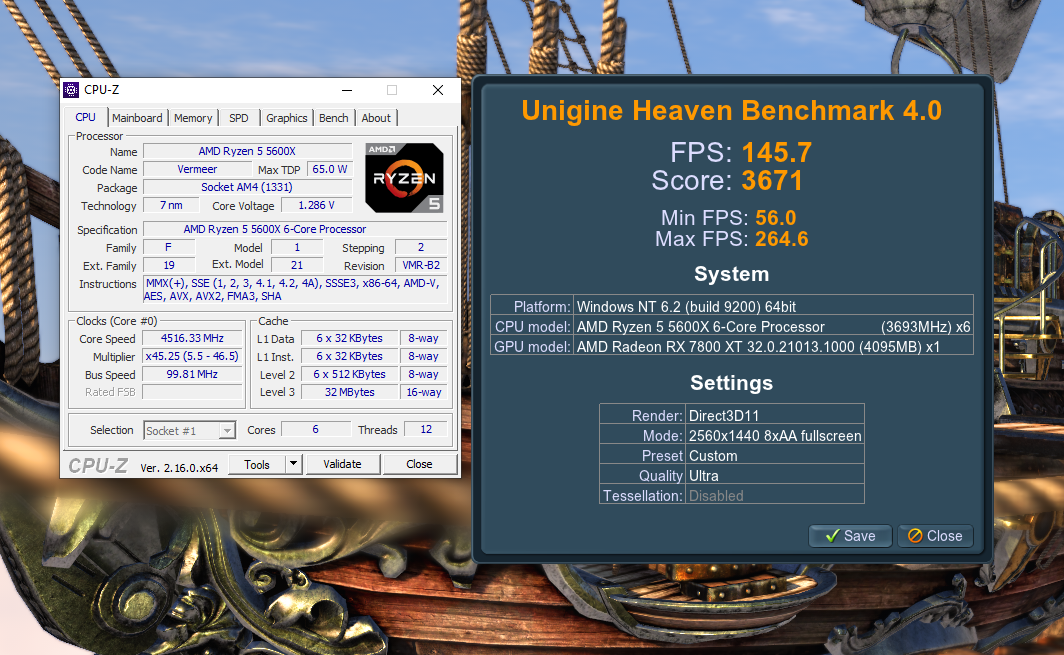
Task: Click the Code Name value Vermeer
Action: click(197, 170)
